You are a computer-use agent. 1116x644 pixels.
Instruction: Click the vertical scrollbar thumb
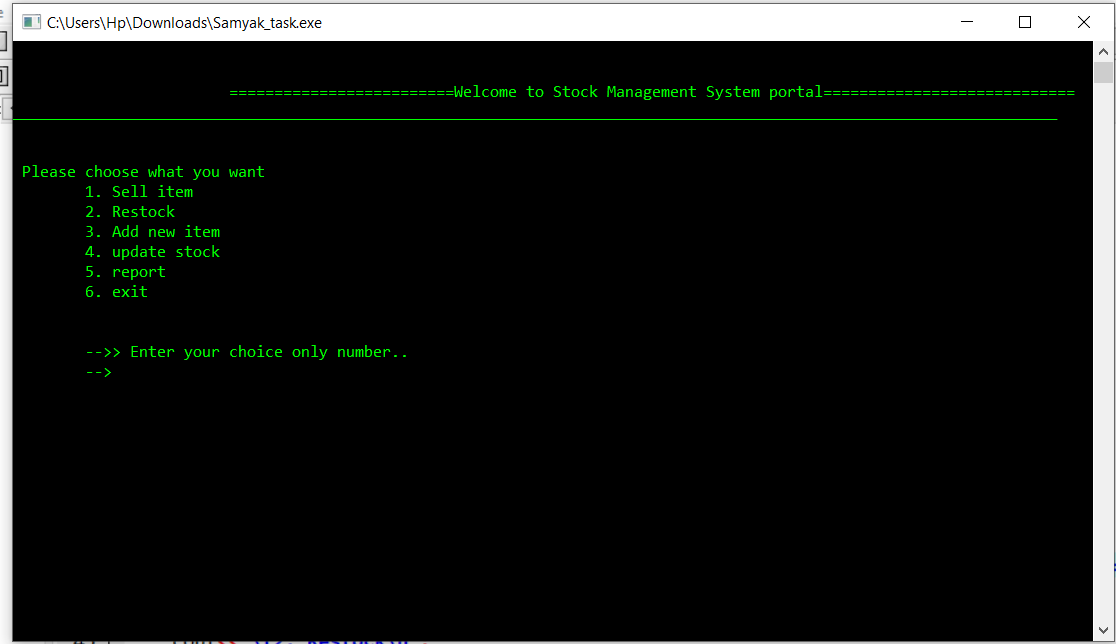1103,73
